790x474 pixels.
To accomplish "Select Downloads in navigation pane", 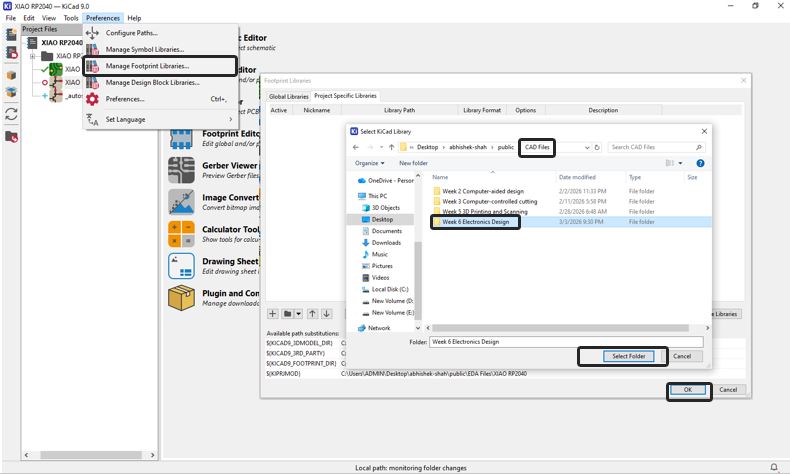I will (x=386, y=243).
